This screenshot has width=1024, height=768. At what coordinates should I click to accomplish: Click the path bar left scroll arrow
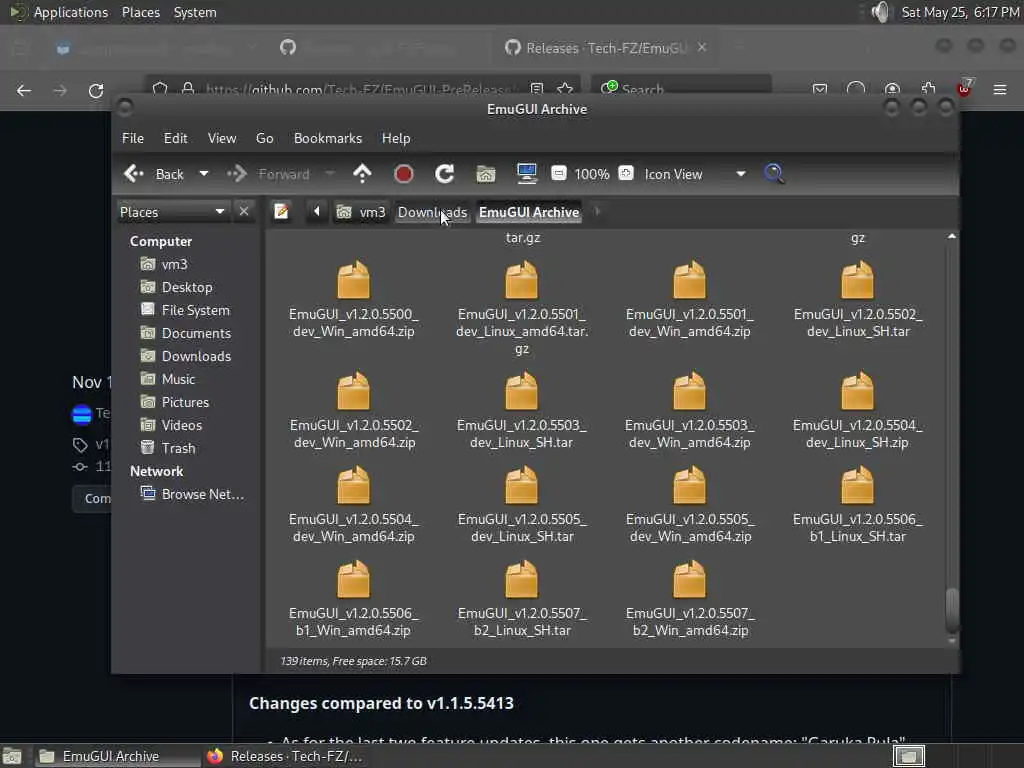click(x=317, y=212)
